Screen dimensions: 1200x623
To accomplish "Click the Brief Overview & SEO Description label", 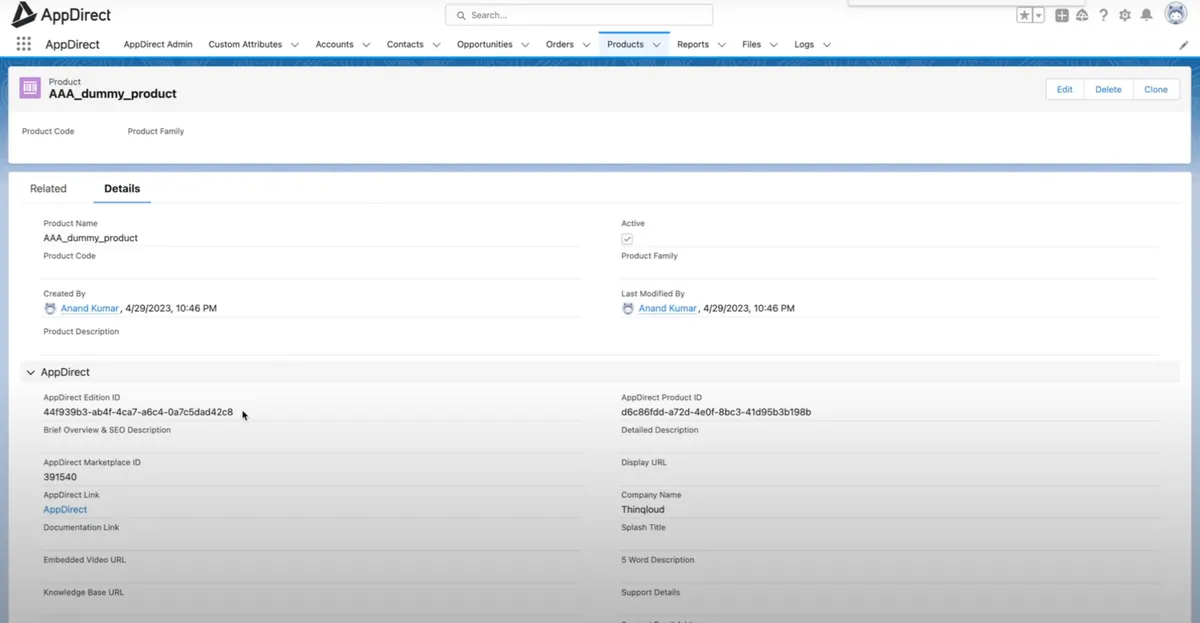I will point(107,431).
